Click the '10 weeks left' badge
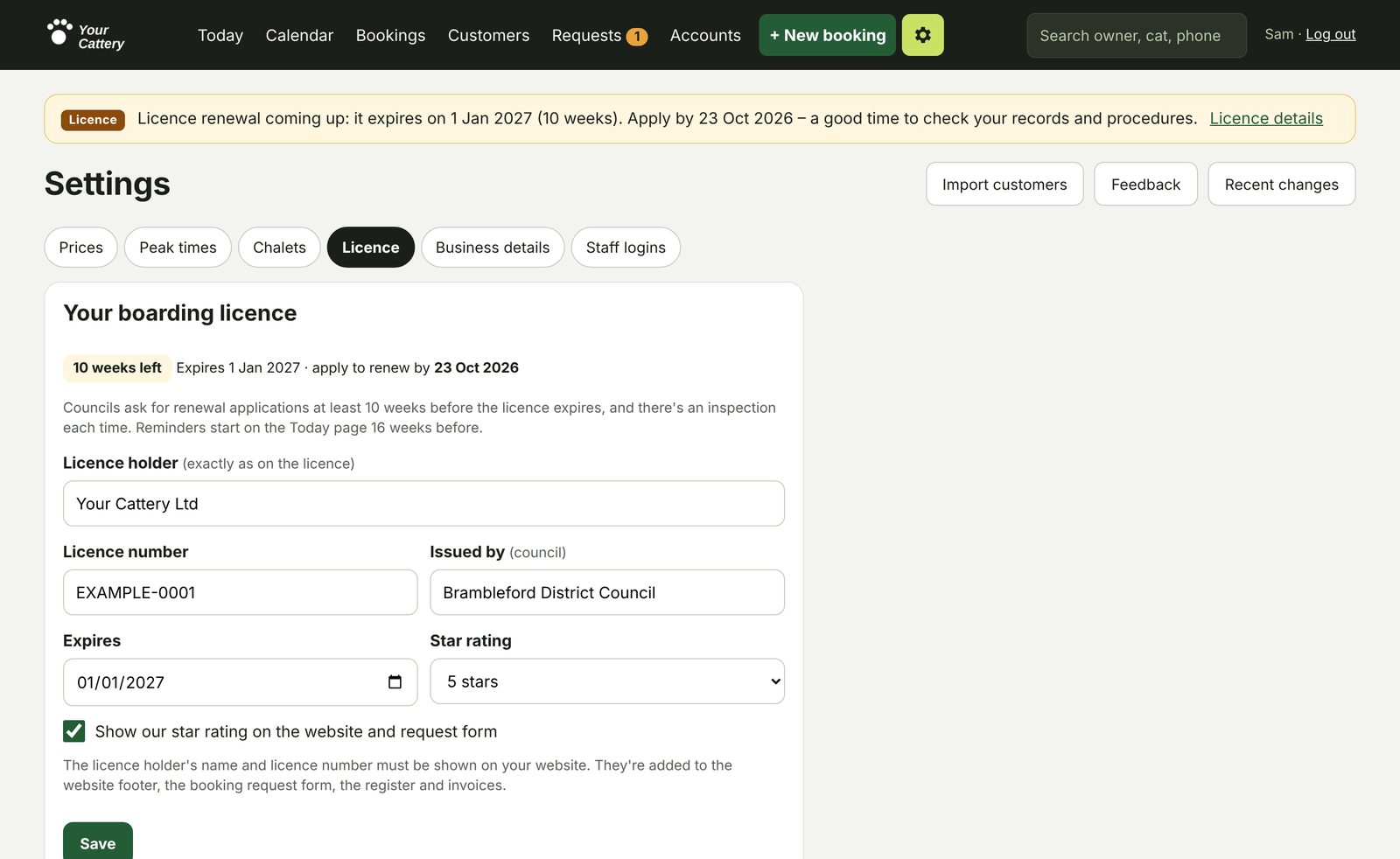This screenshot has width=1400, height=859. pos(117,367)
